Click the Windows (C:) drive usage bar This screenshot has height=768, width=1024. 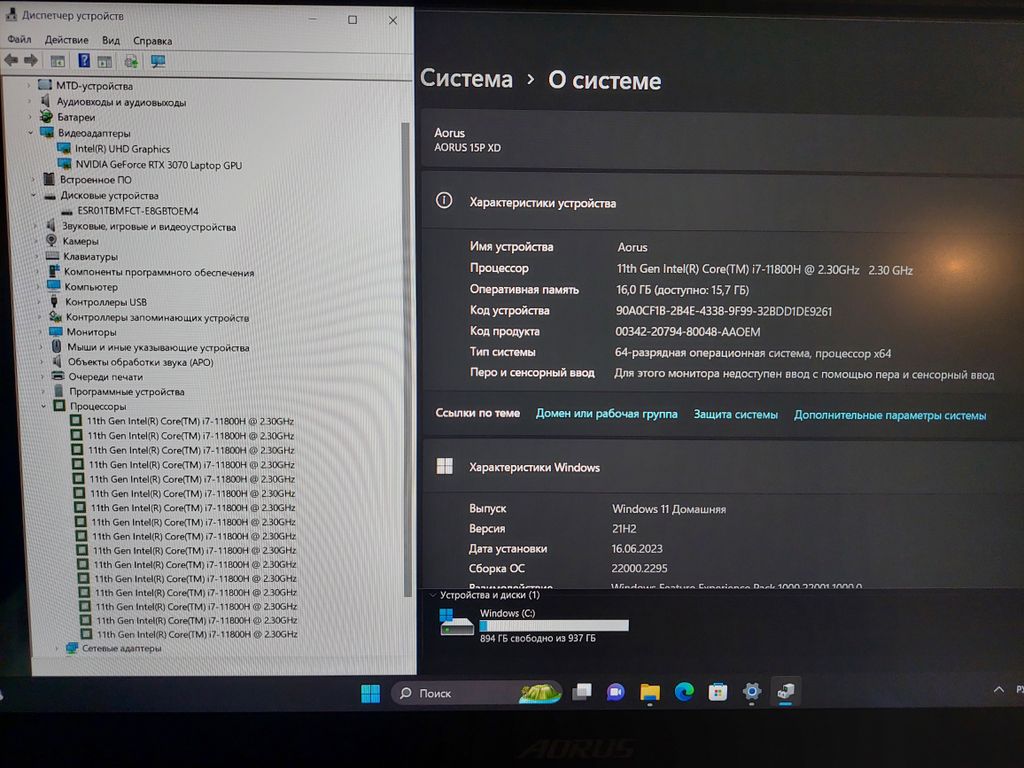pyautogui.click(x=554, y=625)
